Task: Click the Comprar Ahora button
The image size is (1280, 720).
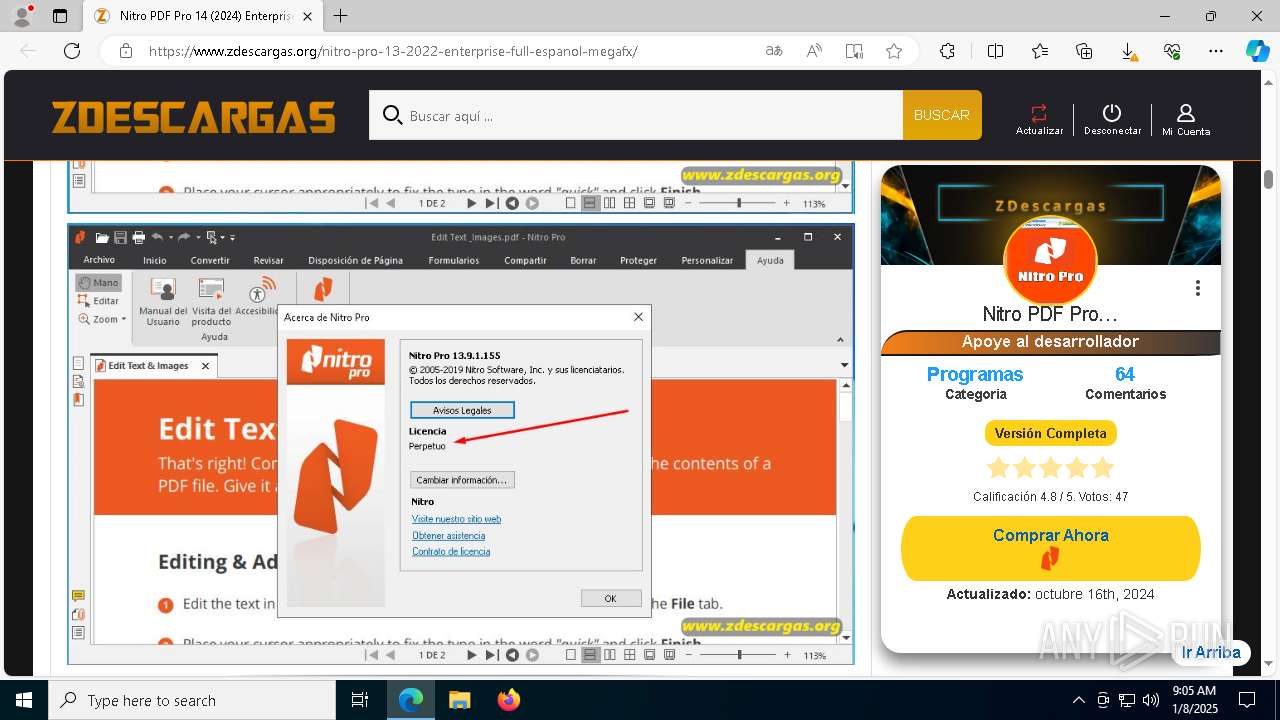Action: [1050, 548]
